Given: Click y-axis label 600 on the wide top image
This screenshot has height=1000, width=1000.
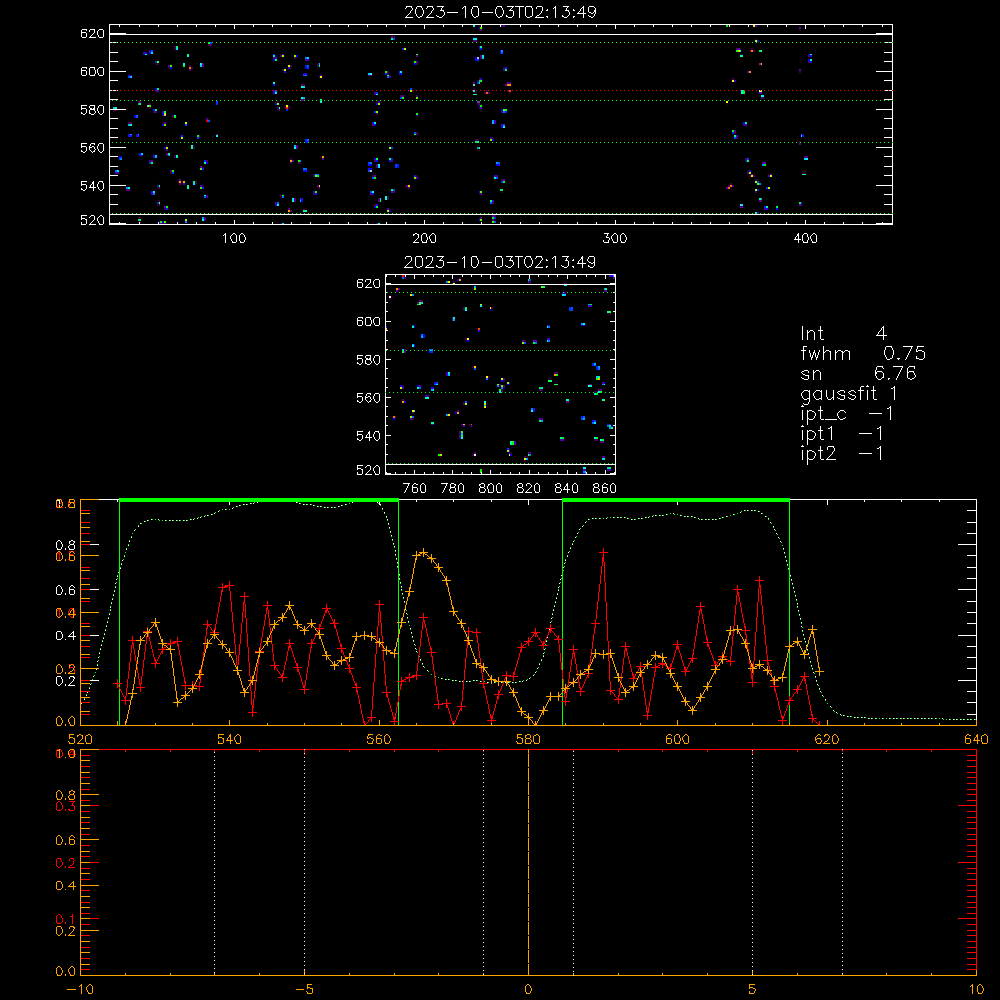Looking at the screenshot, I should click(x=92, y=71).
